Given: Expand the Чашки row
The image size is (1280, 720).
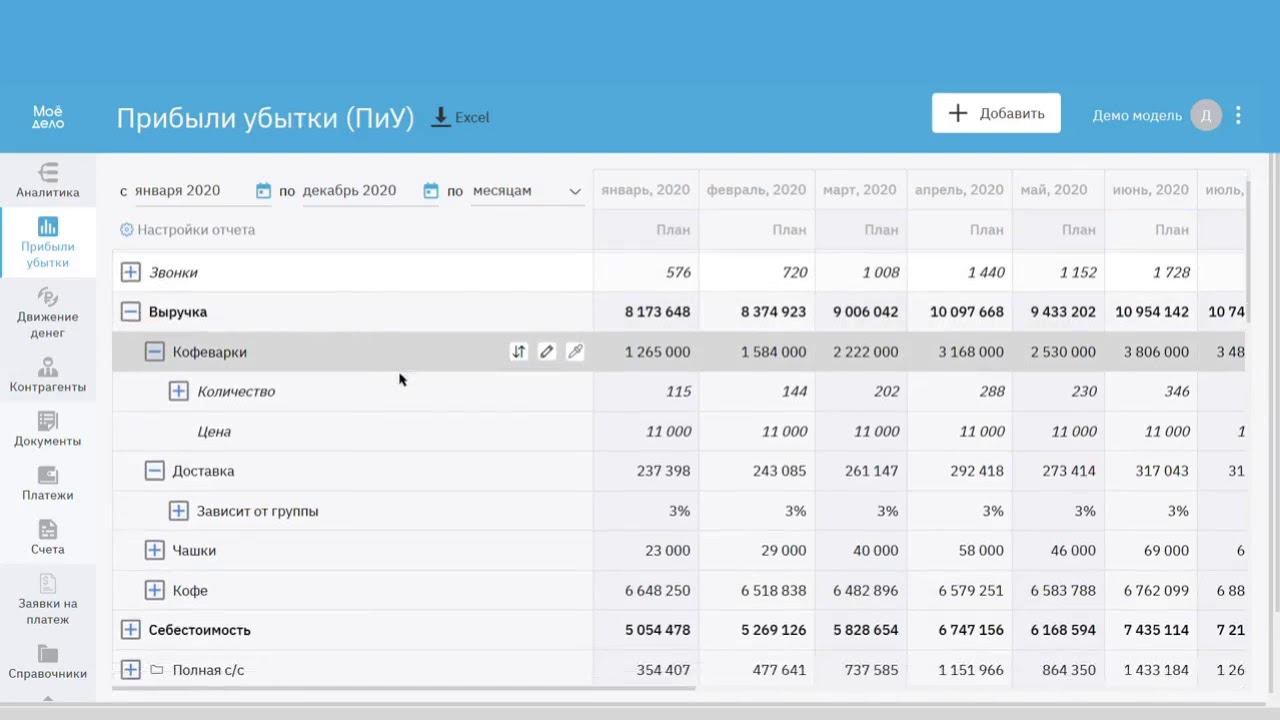Looking at the screenshot, I should pos(154,550).
